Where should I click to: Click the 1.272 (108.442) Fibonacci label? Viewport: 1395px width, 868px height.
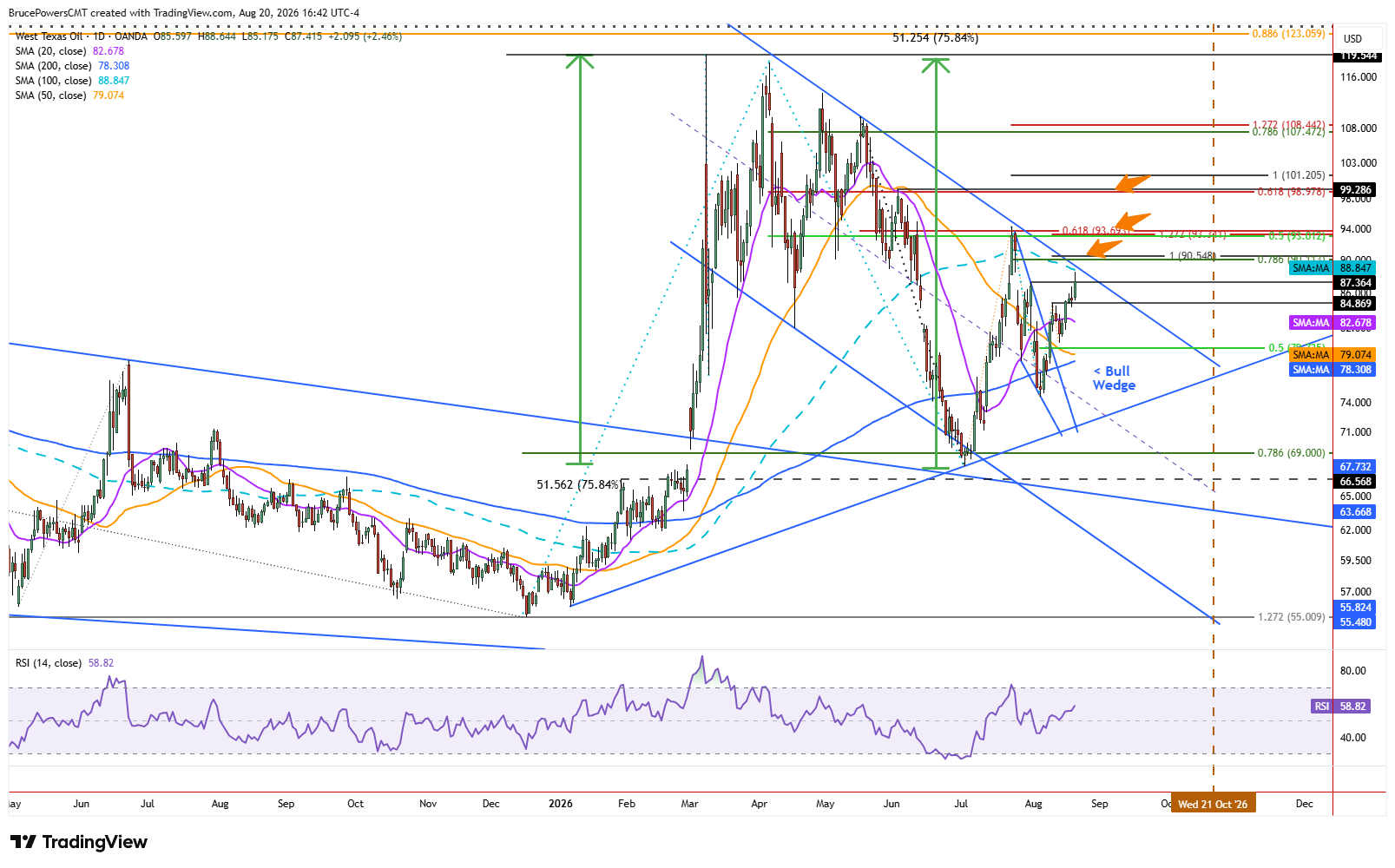(1289, 125)
